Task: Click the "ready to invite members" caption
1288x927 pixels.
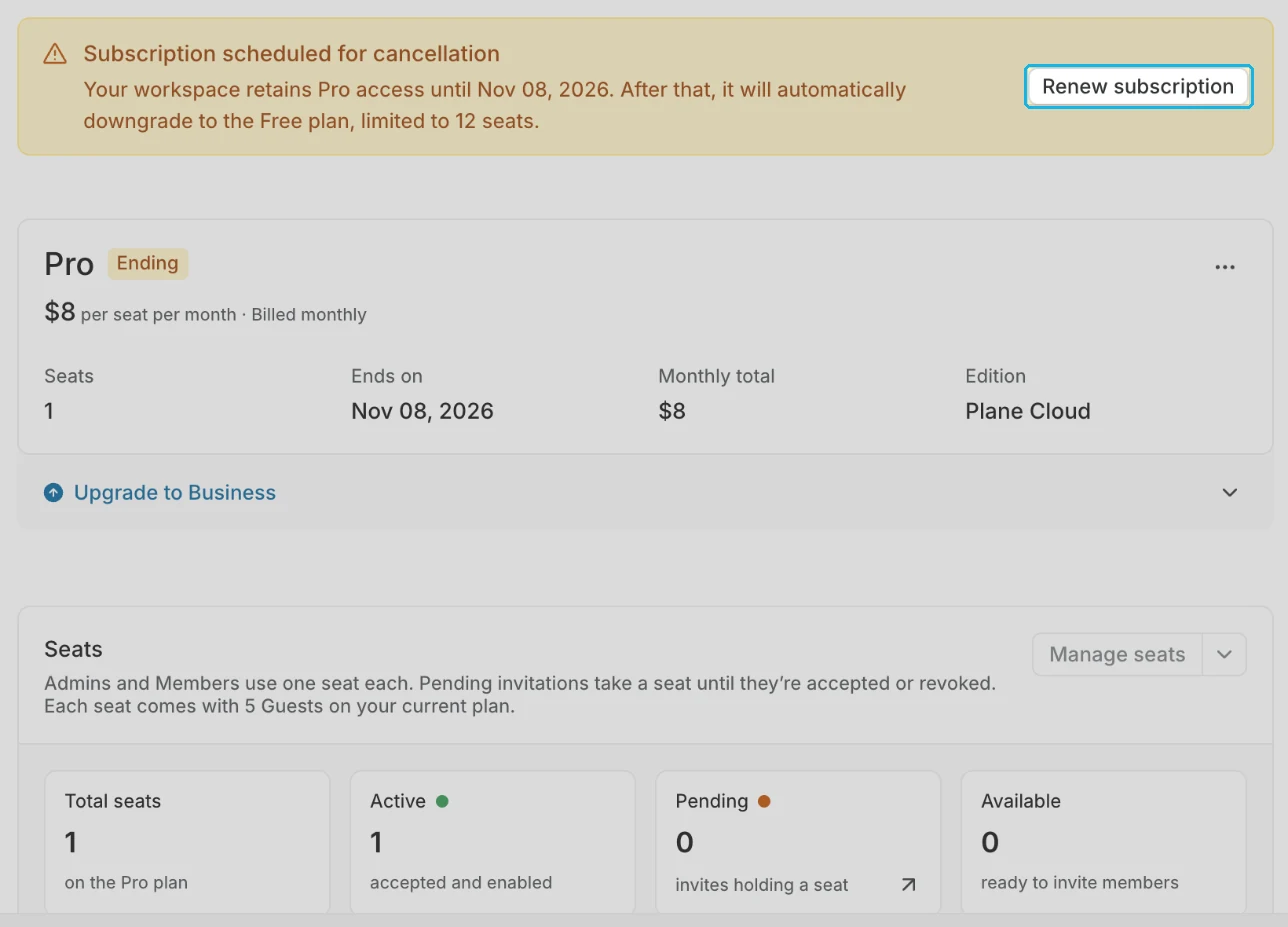Action: pyautogui.click(x=1080, y=883)
